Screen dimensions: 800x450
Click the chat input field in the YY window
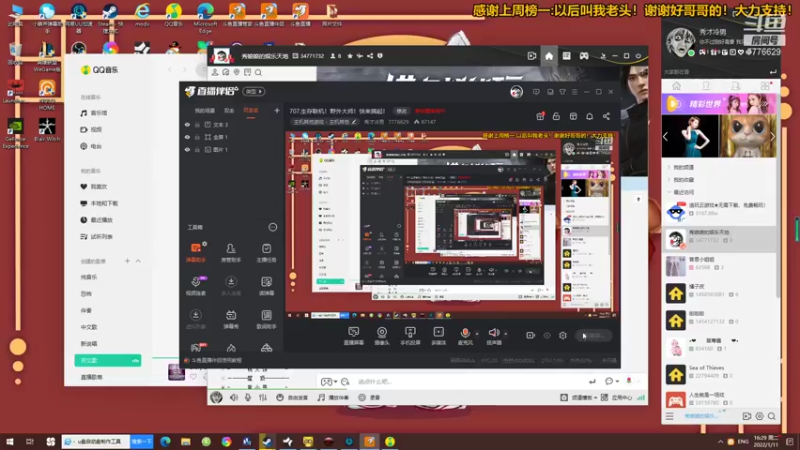click(x=467, y=382)
